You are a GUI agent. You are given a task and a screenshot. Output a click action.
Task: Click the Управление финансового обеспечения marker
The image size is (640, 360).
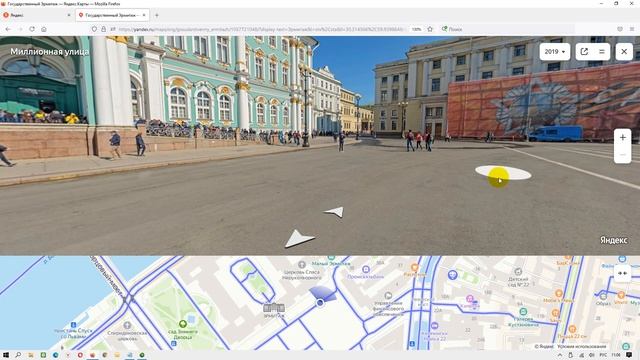pyautogui.click(x=388, y=296)
